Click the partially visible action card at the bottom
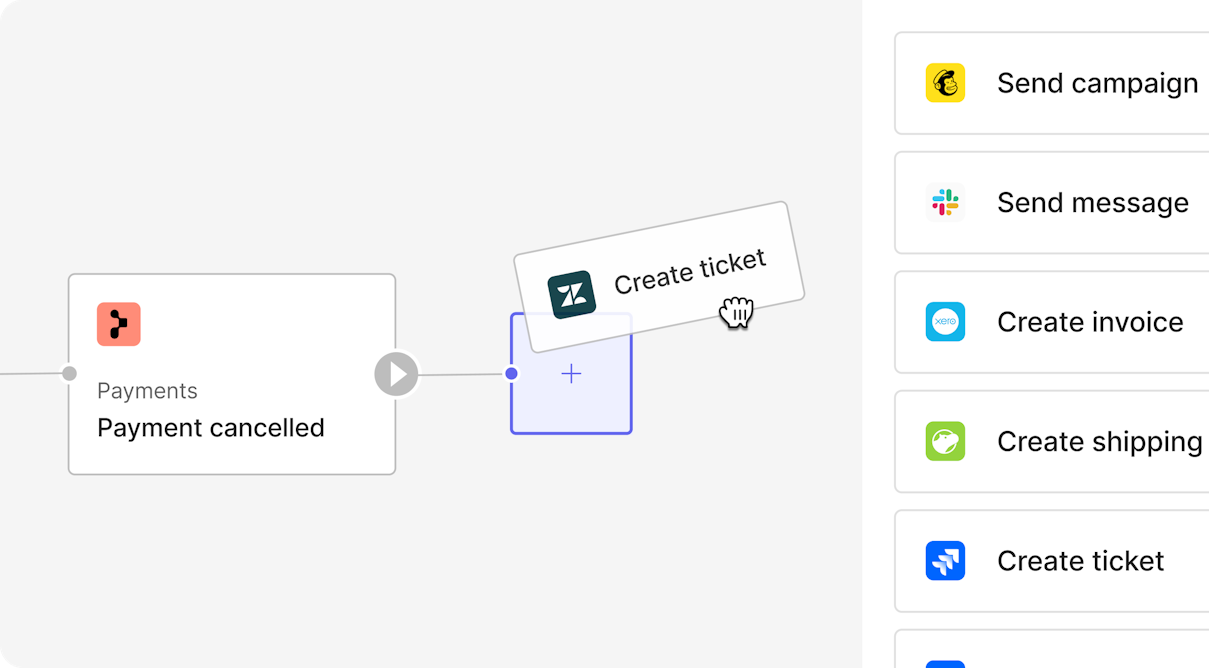This screenshot has height=668, width=1209. point(1052,649)
